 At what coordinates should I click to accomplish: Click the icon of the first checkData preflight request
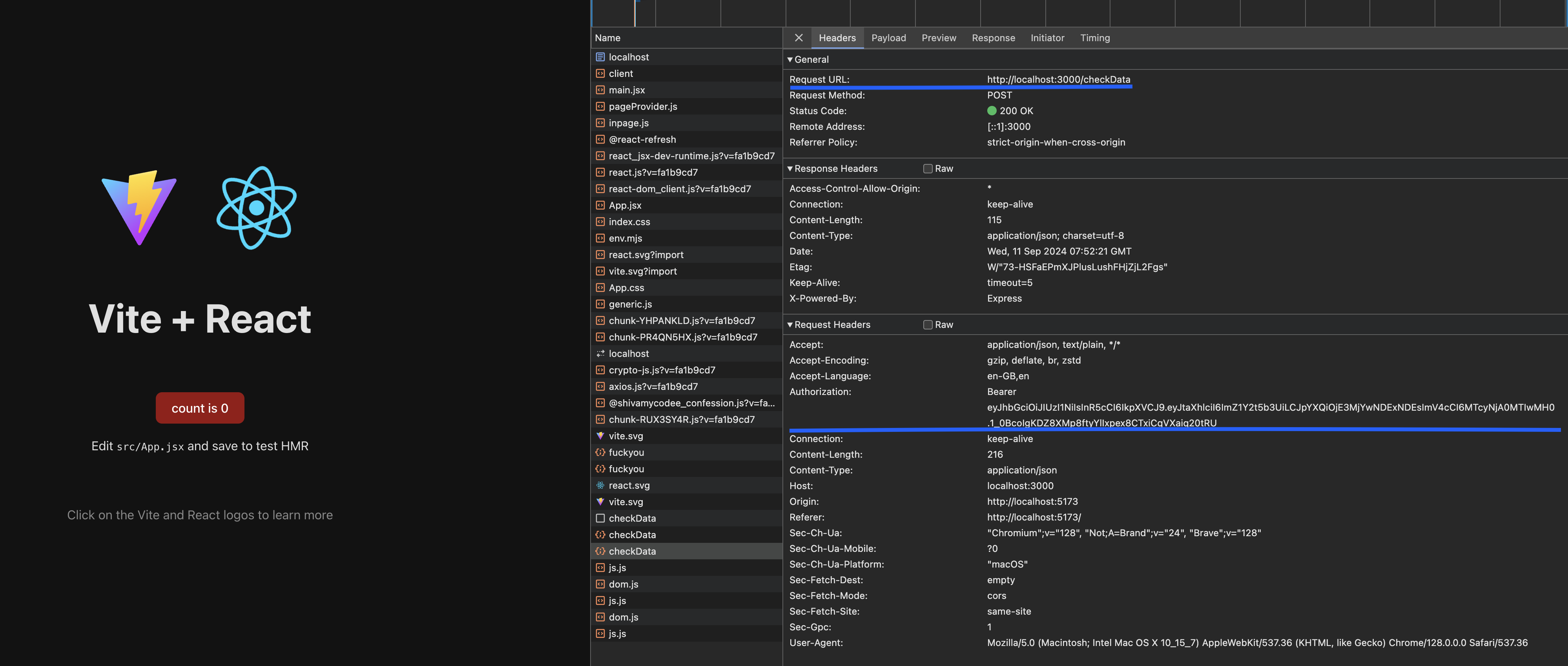[x=600, y=518]
